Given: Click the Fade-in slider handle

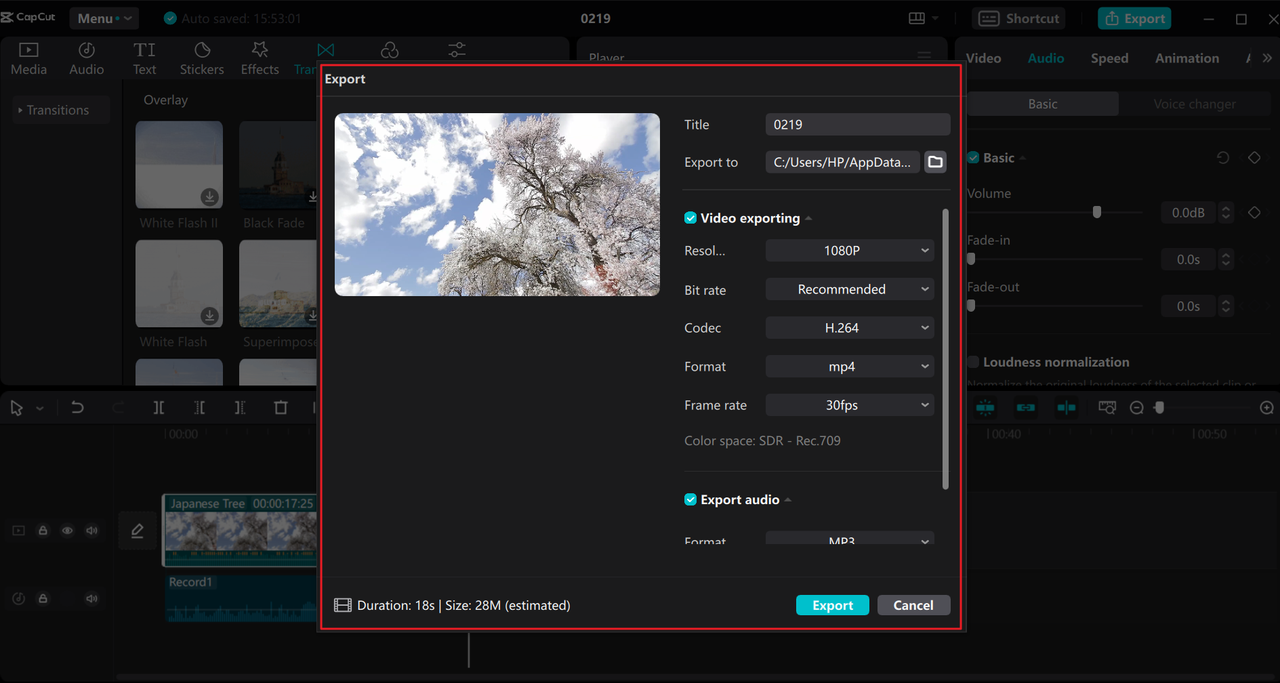Looking at the screenshot, I should coord(971,259).
